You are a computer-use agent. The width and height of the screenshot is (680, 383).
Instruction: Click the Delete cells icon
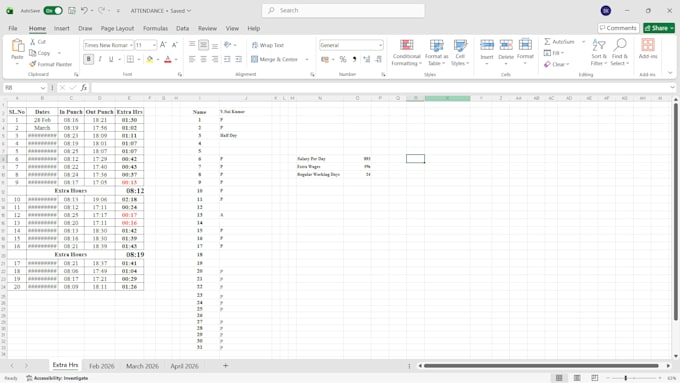[506, 45]
